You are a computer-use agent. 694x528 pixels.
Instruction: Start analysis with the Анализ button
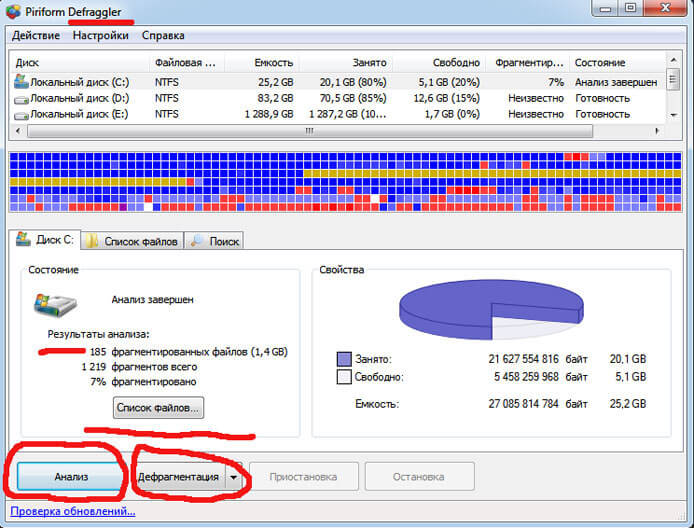[70, 477]
